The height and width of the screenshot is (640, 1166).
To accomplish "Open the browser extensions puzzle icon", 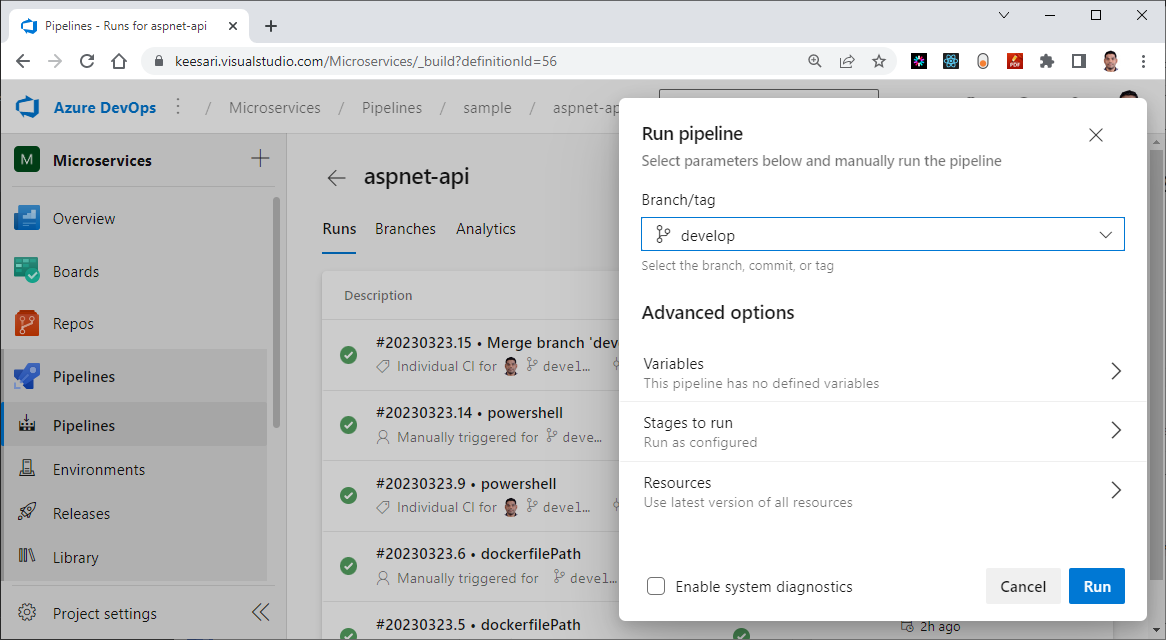I will pyautogui.click(x=1047, y=61).
